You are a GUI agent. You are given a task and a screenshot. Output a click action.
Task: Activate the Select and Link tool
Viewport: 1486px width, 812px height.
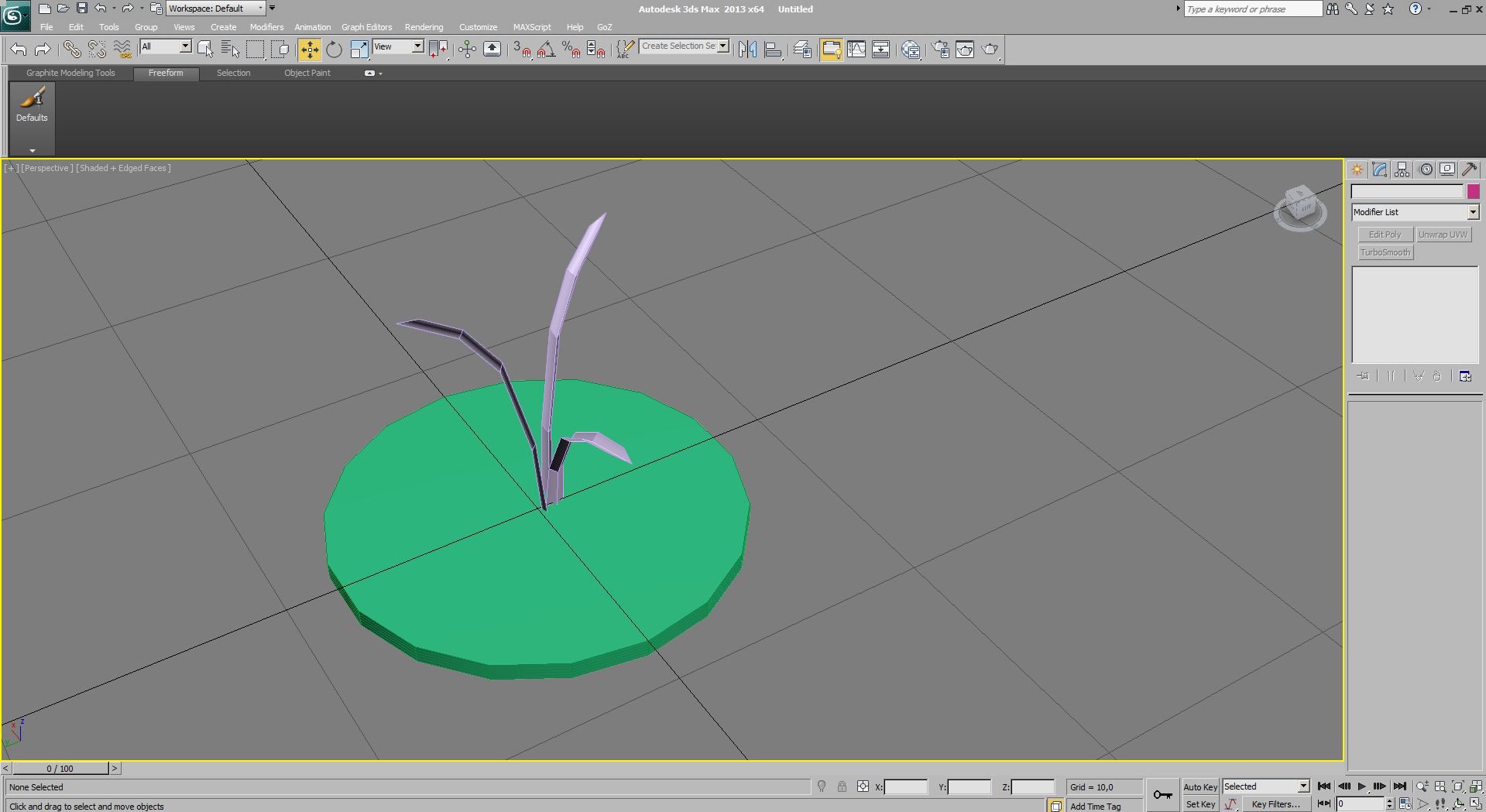72,50
